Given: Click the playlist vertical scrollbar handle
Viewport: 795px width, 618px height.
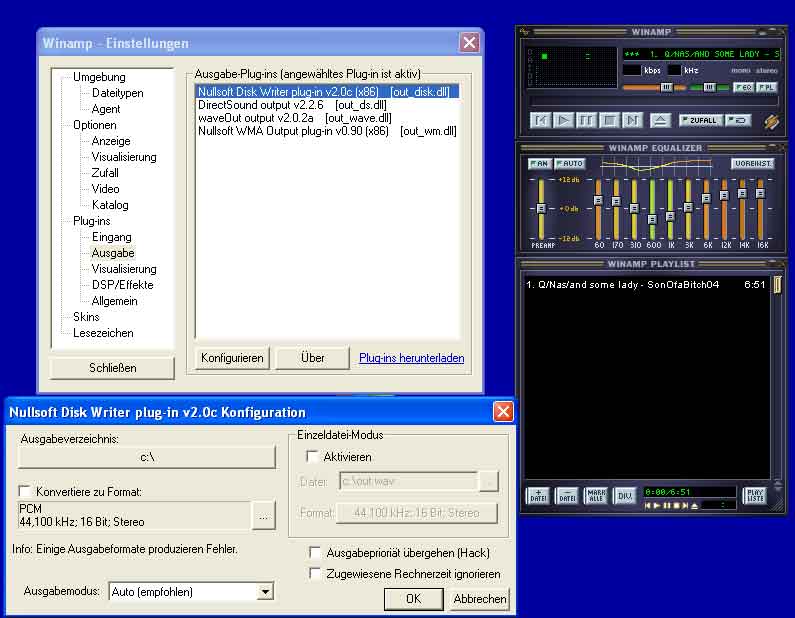Looking at the screenshot, I should click(x=777, y=284).
